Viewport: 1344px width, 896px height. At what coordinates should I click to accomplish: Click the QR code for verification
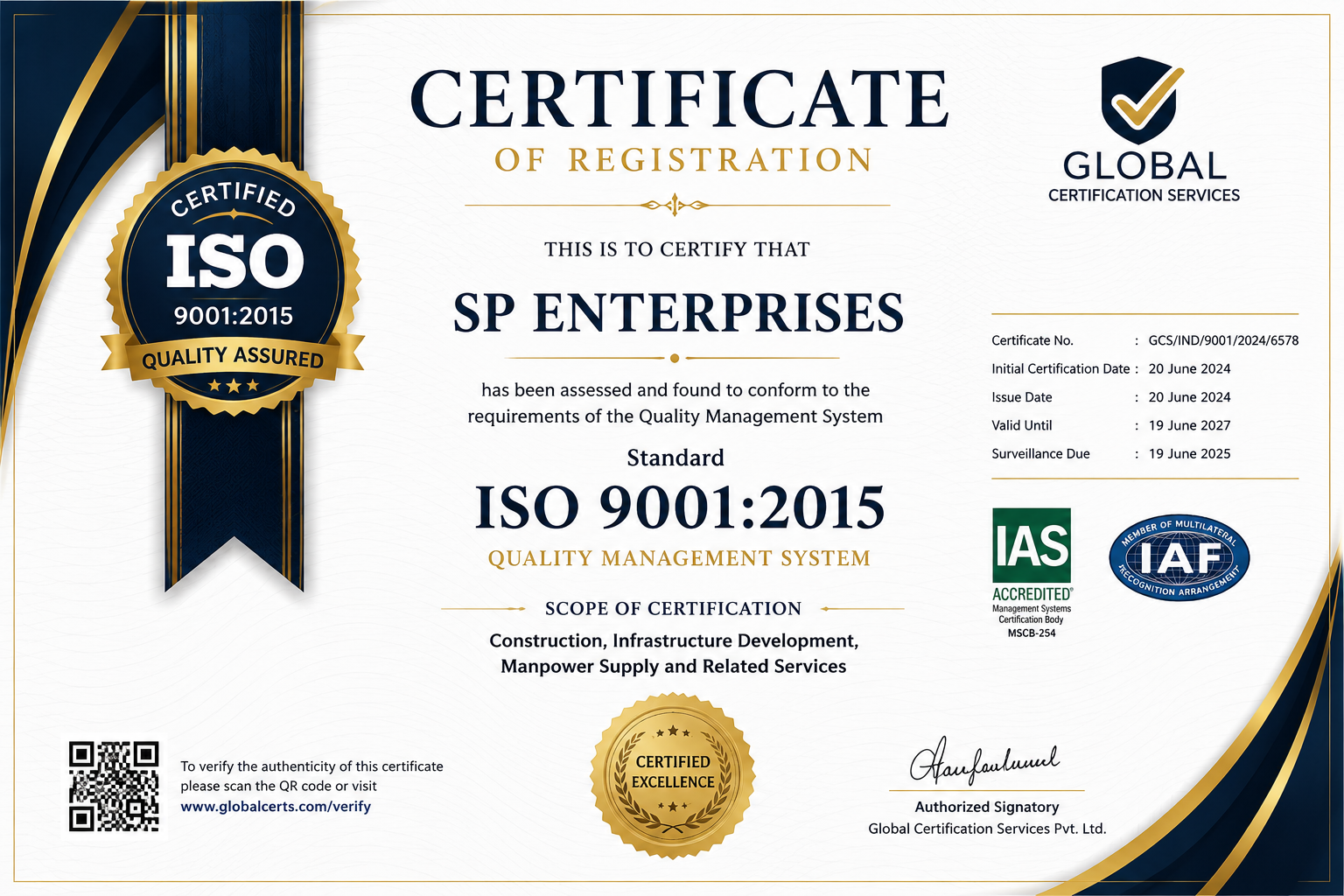[115, 786]
